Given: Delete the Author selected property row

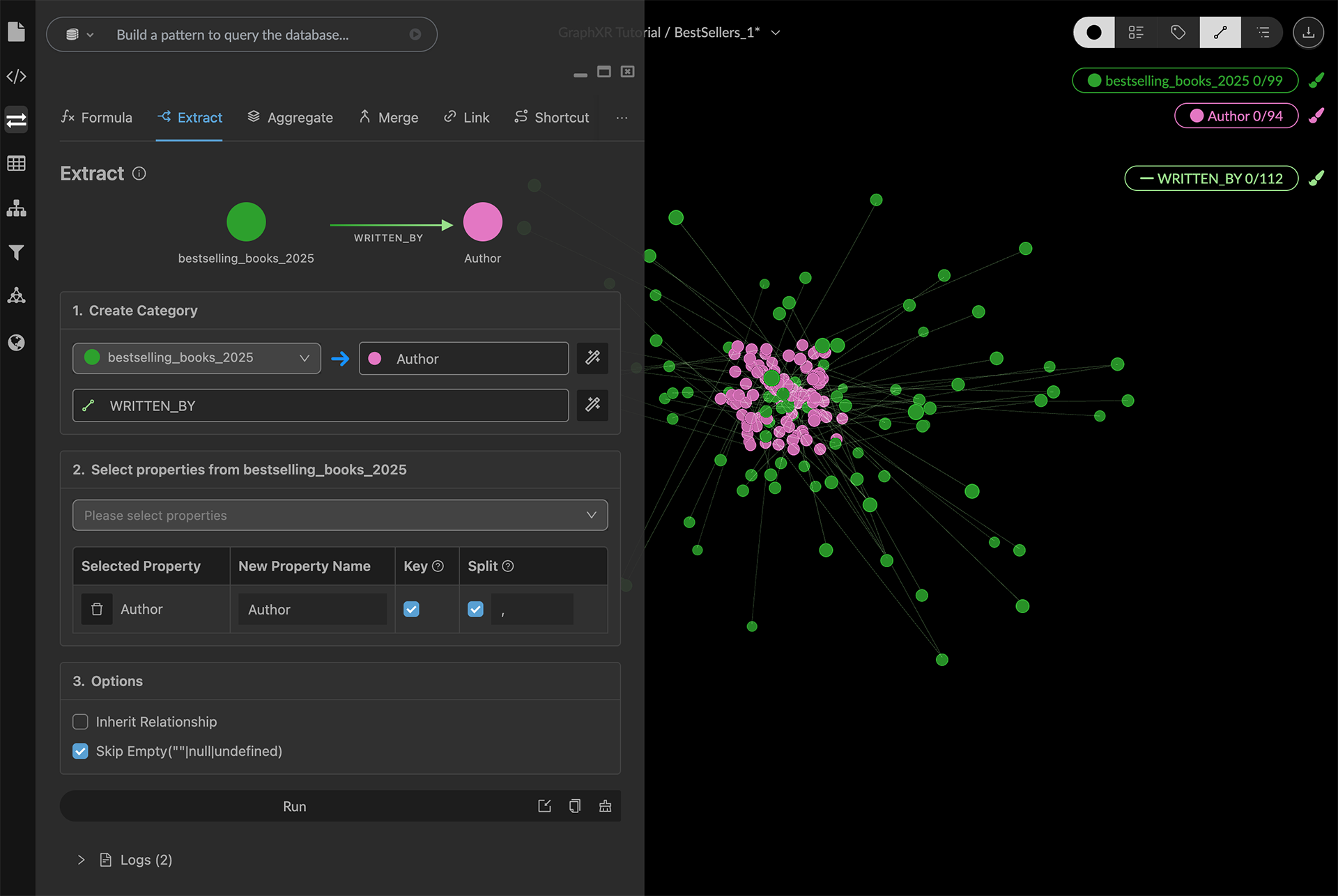Looking at the screenshot, I should point(97,609).
